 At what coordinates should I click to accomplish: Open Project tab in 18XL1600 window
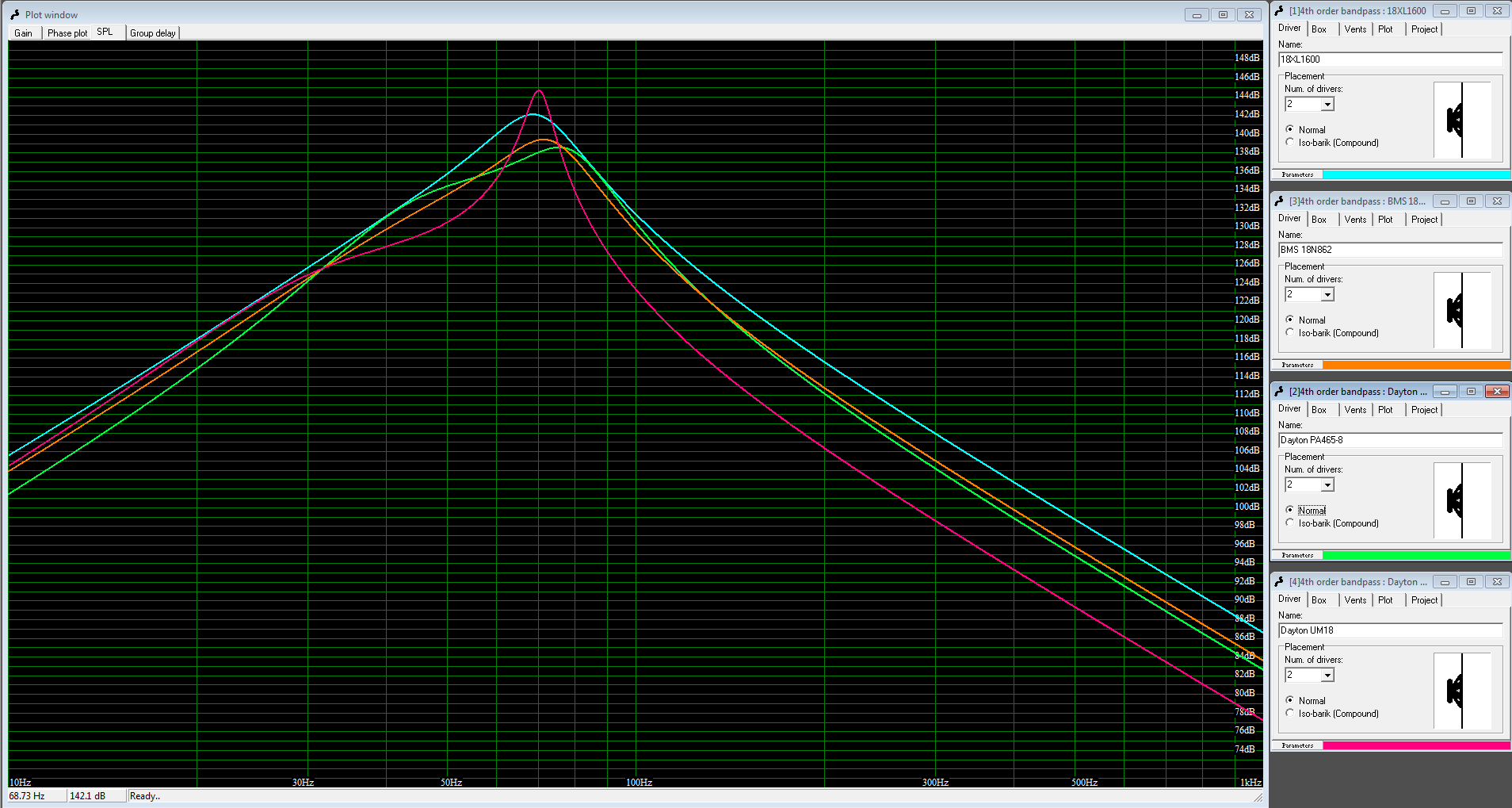[1424, 29]
